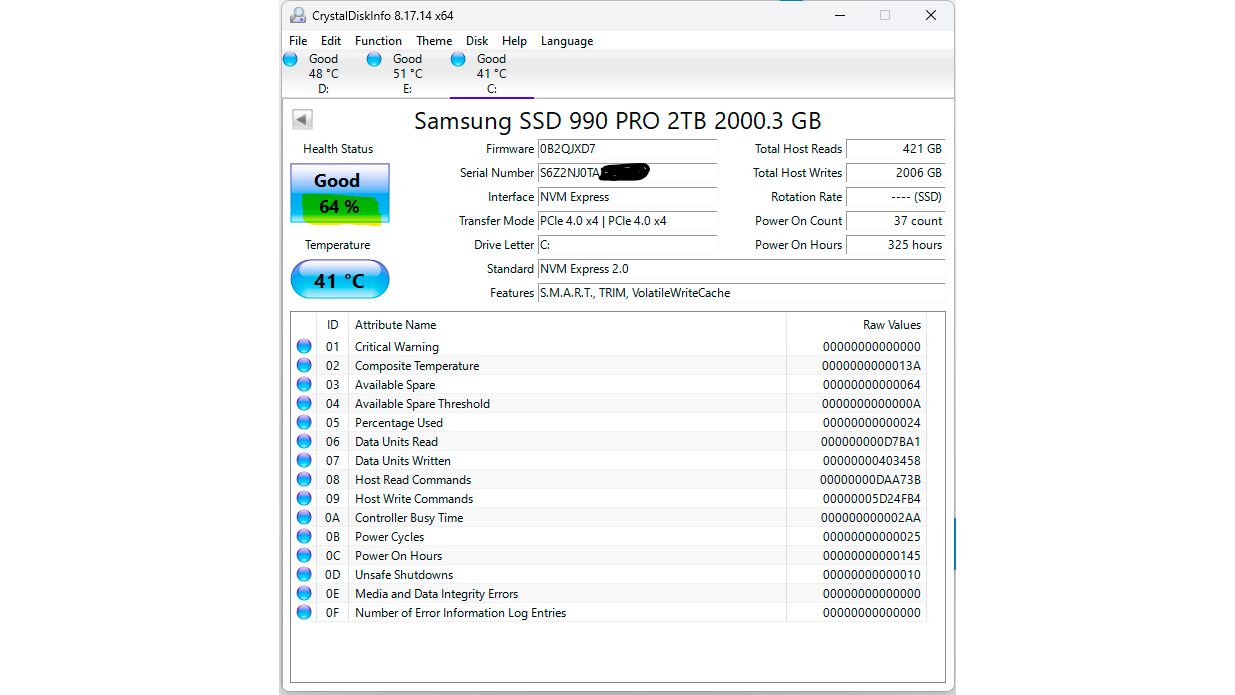Click status orb for Power Cycles row
The height and width of the screenshot is (695, 1235).
click(304, 537)
